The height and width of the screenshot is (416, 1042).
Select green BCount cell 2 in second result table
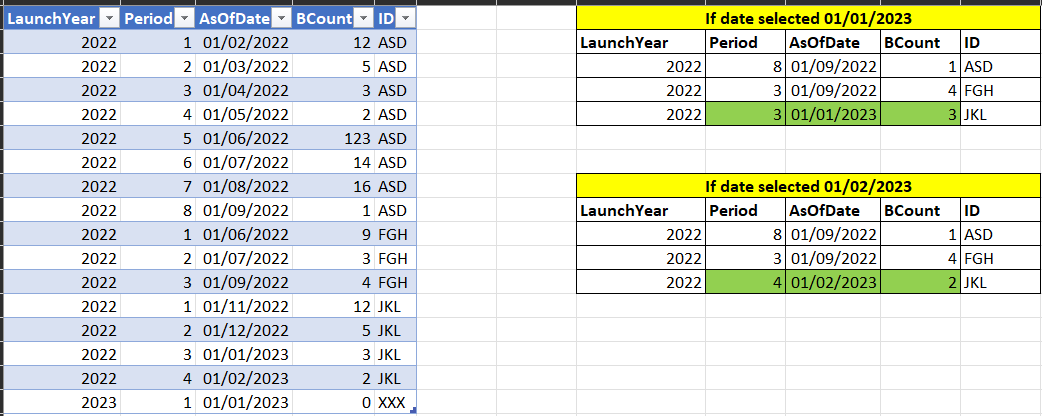[920, 282]
